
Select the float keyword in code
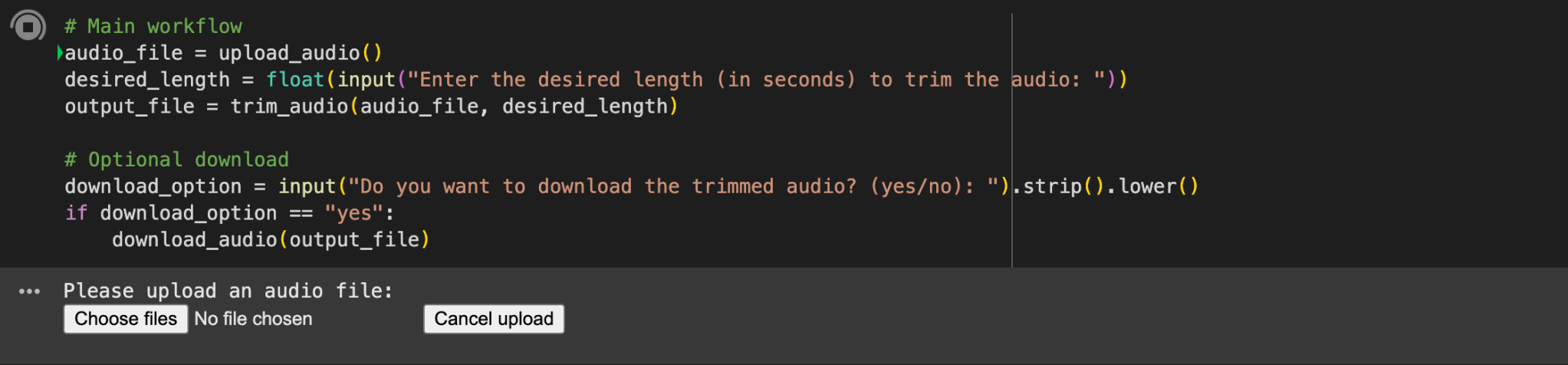(x=295, y=80)
